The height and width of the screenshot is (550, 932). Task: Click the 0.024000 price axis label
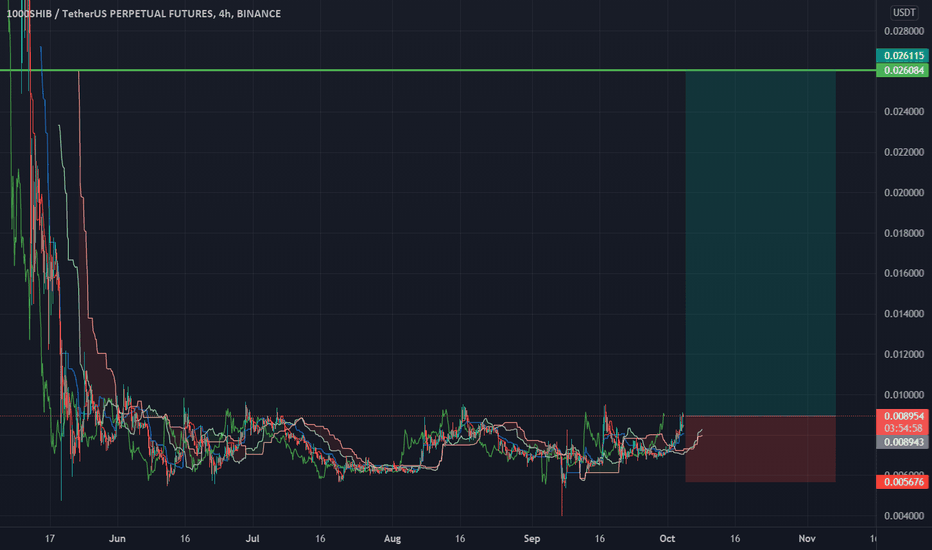click(x=903, y=111)
